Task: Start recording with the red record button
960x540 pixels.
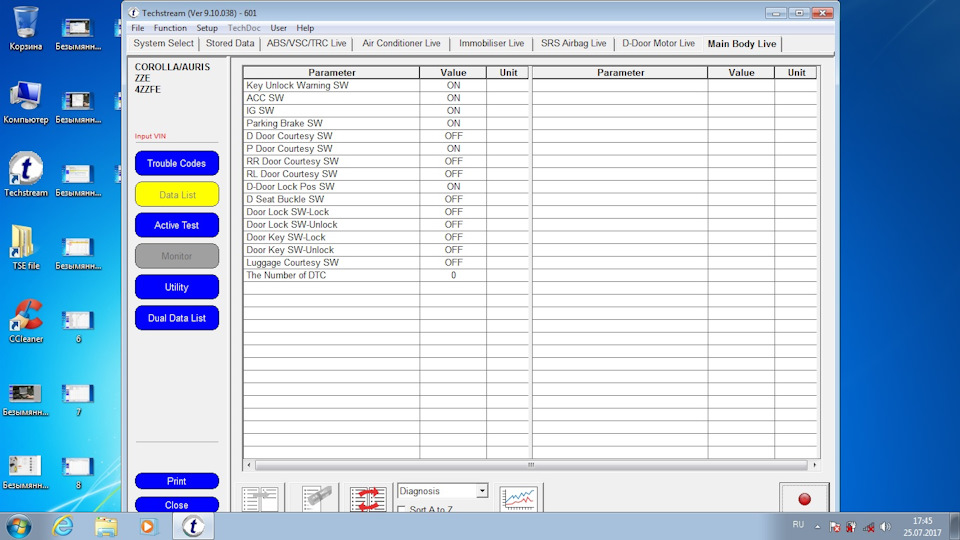Action: [804, 498]
